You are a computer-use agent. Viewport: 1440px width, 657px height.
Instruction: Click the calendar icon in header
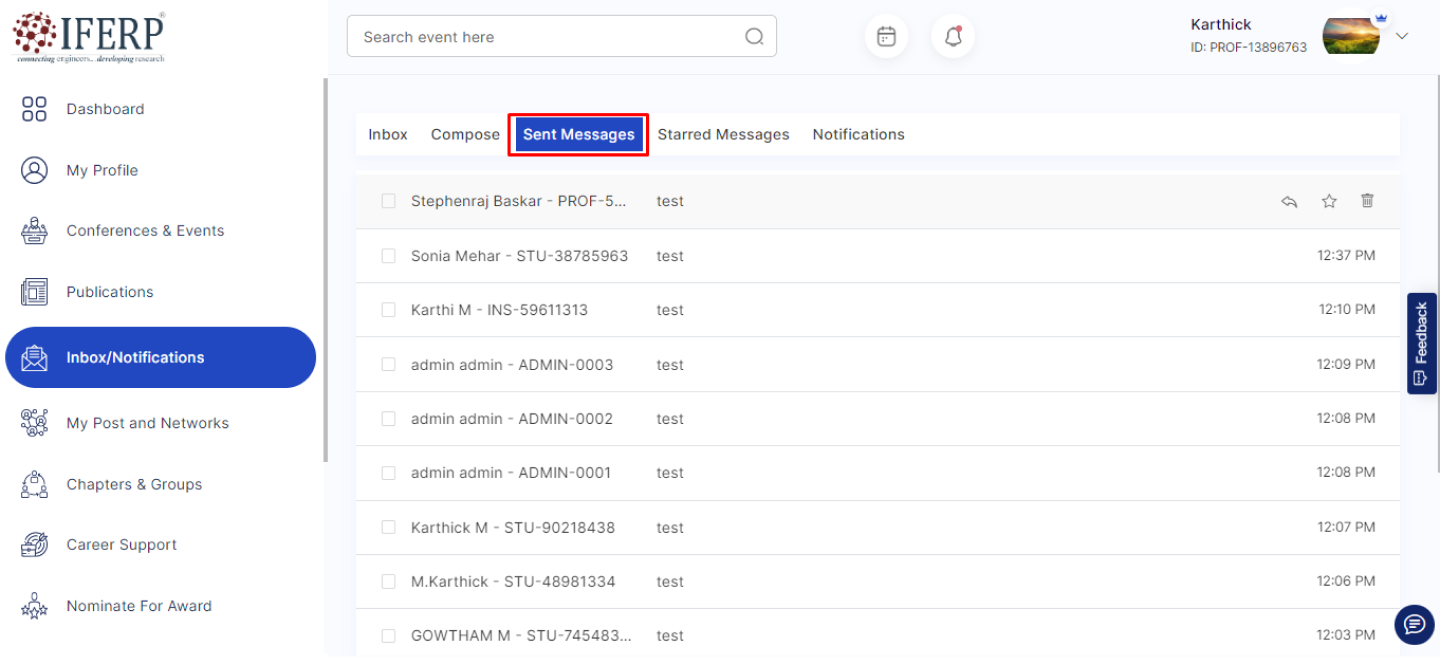[886, 37]
